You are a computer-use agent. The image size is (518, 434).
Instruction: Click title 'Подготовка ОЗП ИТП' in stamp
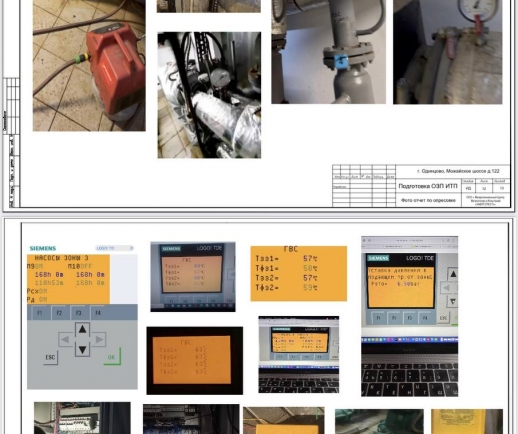click(x=428, y=186)
